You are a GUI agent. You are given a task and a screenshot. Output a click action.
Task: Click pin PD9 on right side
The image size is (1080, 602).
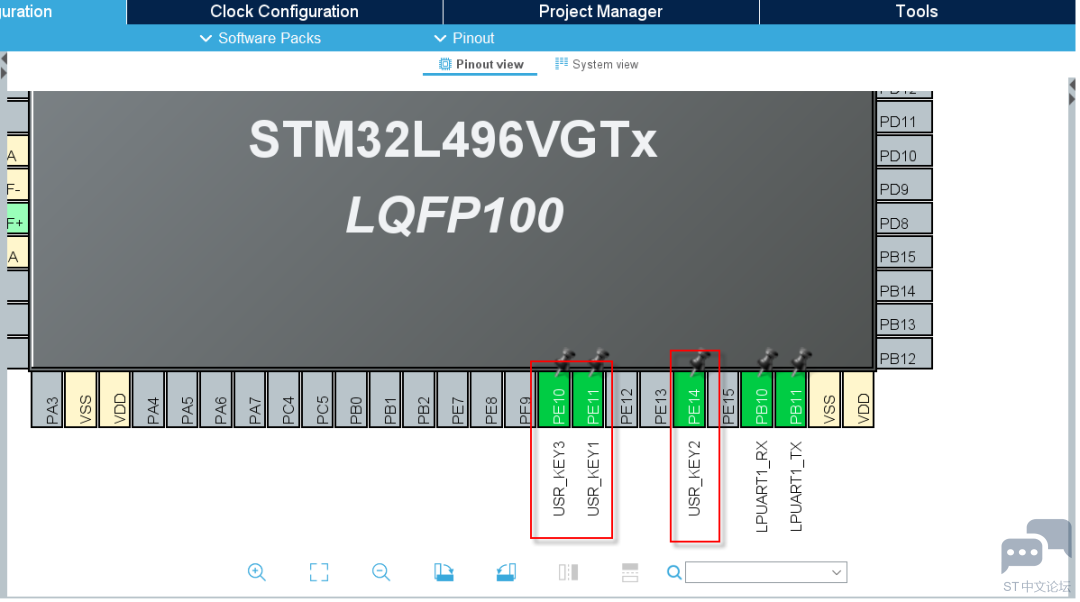[904, 185]
